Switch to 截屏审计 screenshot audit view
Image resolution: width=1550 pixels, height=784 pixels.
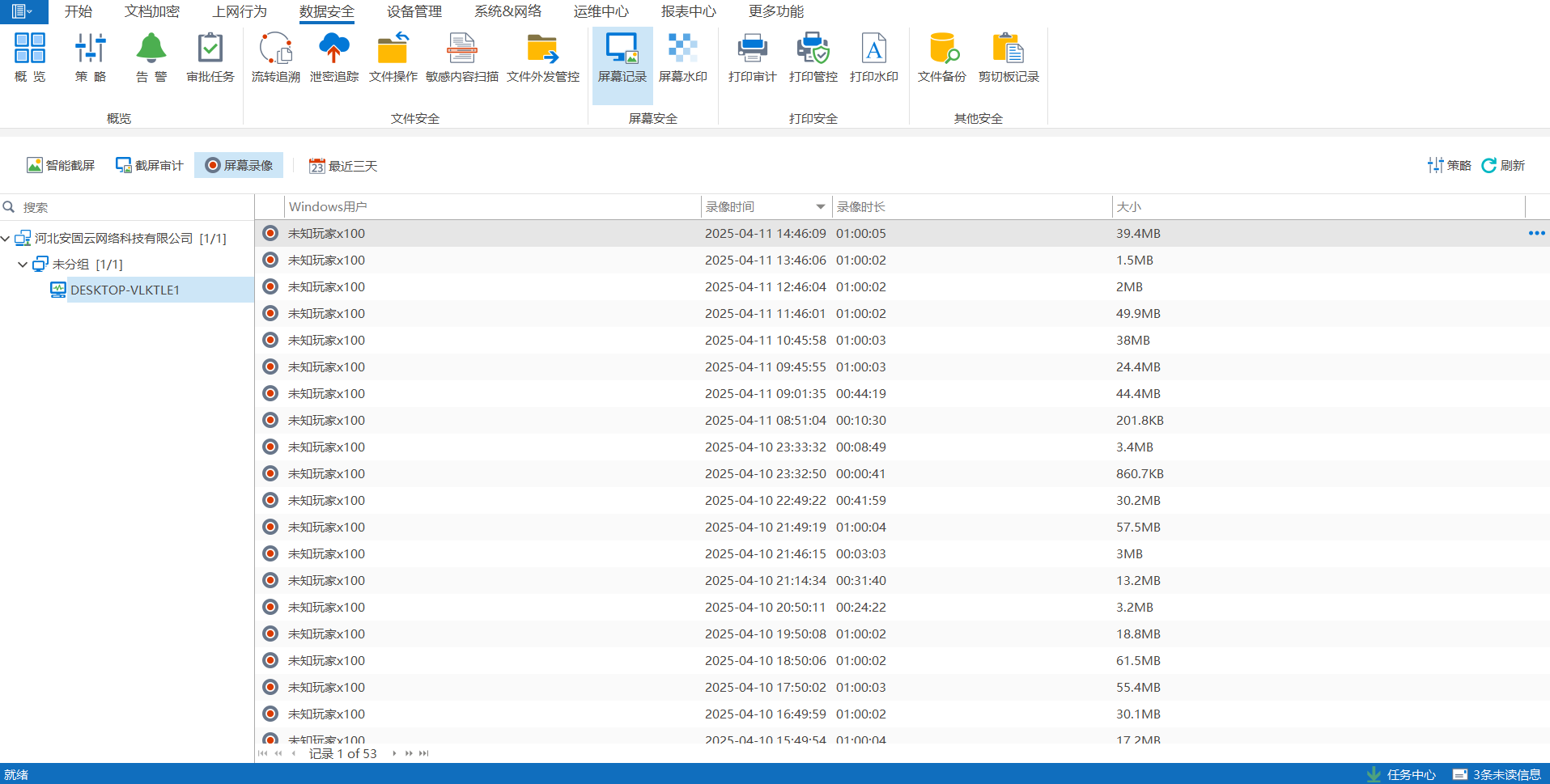[x=150, y=165]
